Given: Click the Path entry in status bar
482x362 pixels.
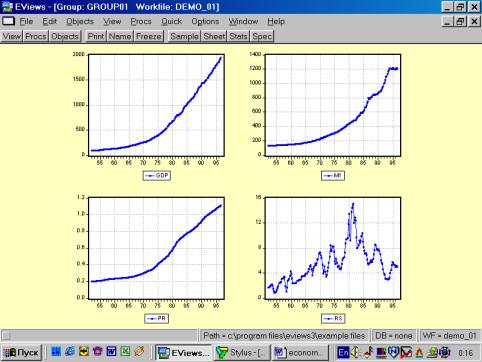Looking at the screenshot, I should tap(284, 336).
